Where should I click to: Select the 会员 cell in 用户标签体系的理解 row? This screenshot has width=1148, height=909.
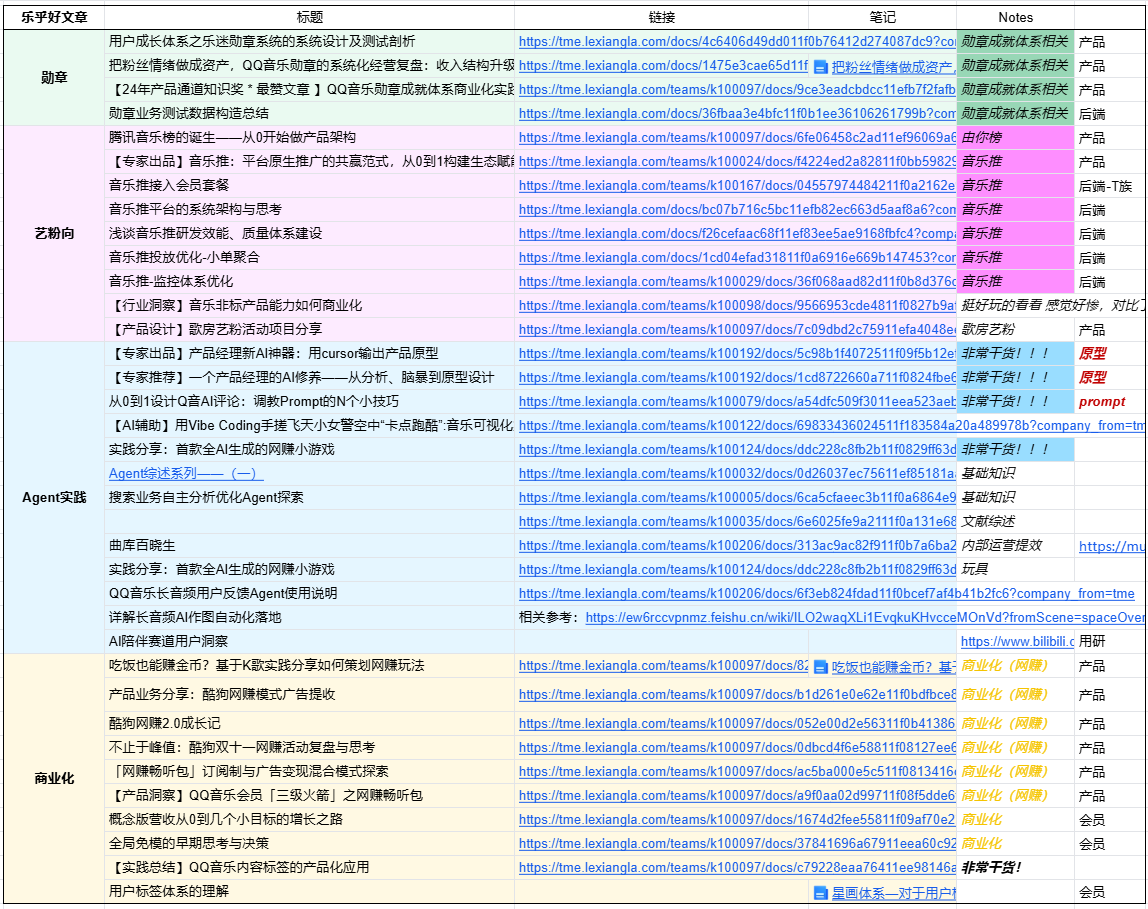(x=1109, y=892)
